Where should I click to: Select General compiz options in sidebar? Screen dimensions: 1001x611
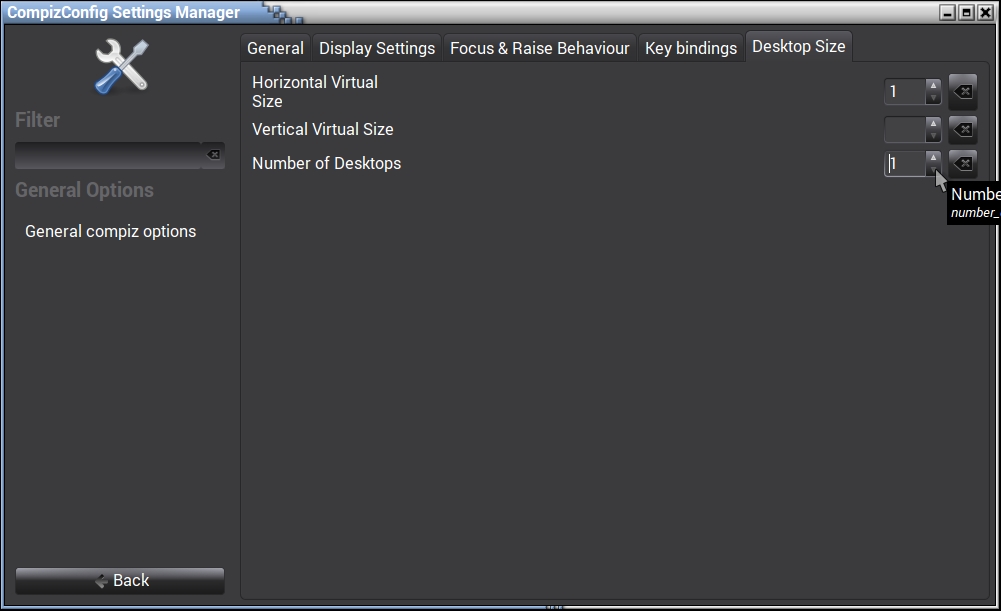click(x=110, y=231)
